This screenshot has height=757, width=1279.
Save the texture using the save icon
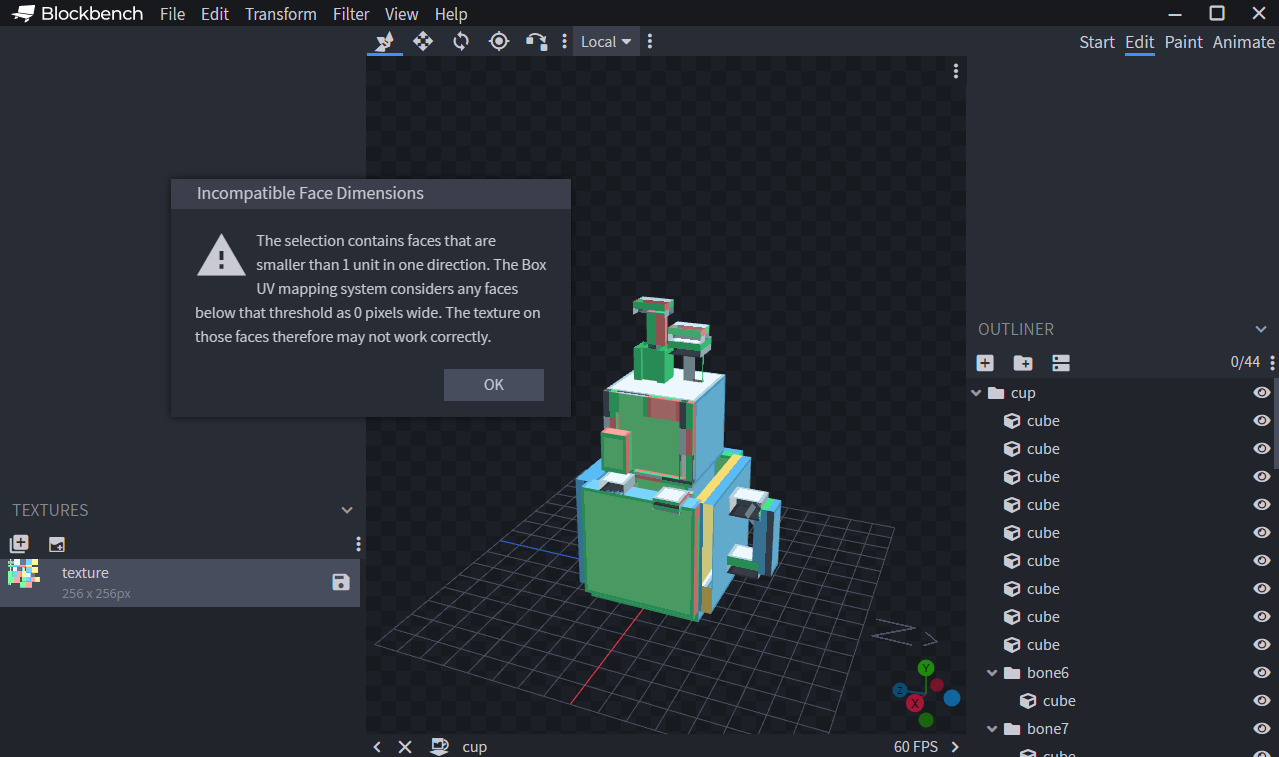pos(341,580)
